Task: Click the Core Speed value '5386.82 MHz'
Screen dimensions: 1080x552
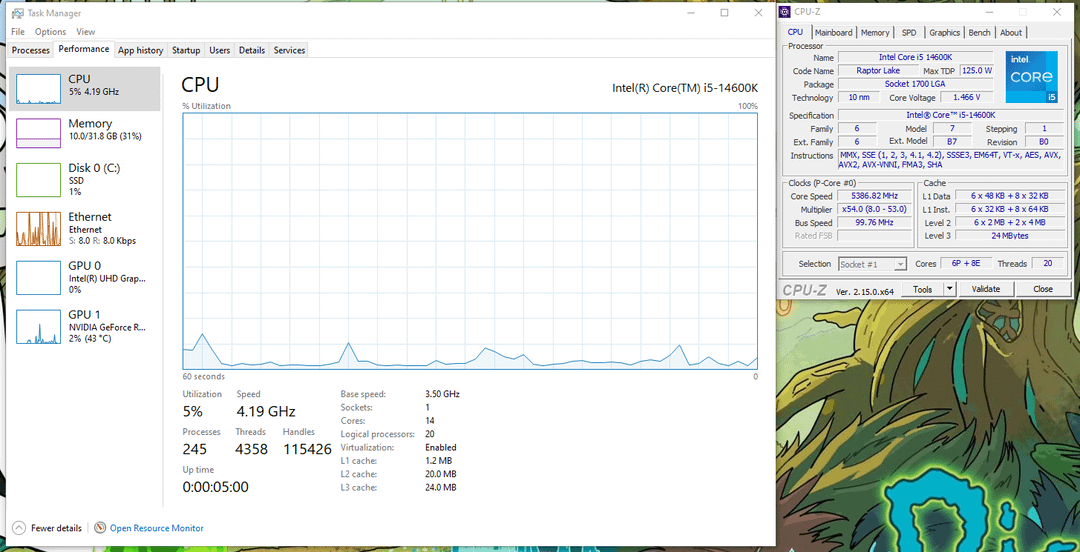Action: tap(875, 196)
